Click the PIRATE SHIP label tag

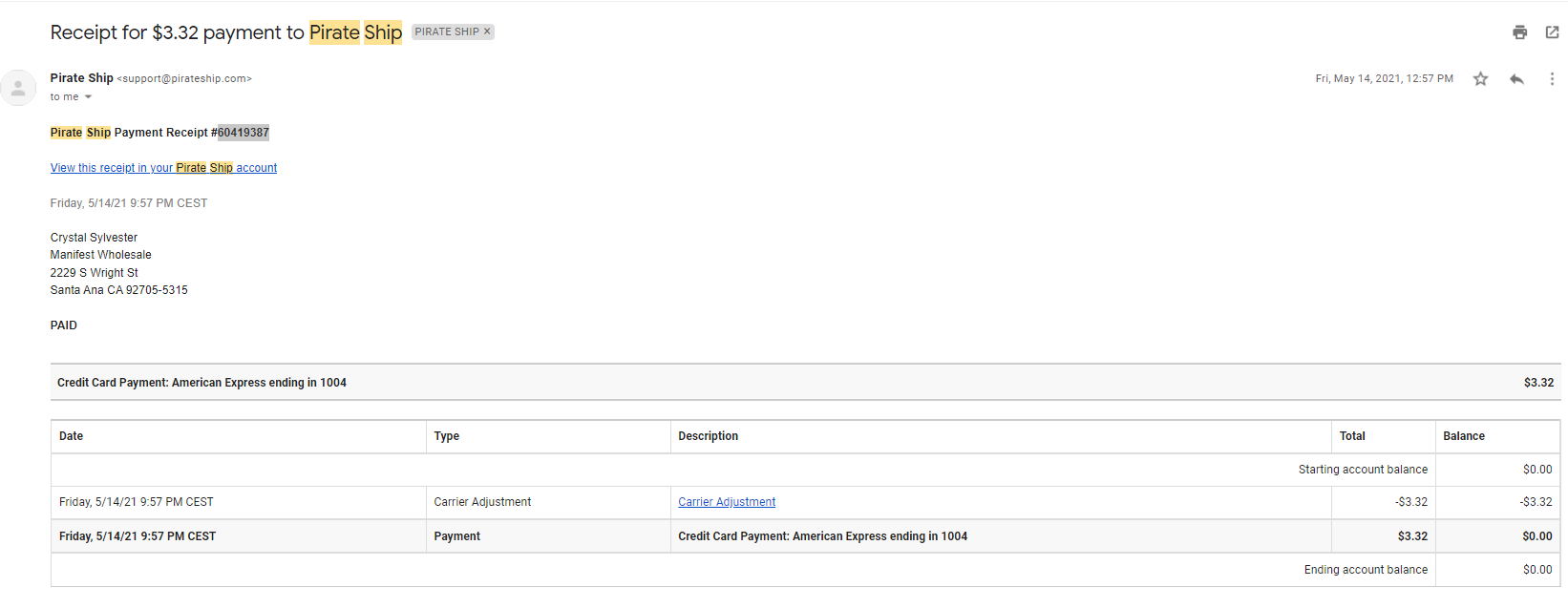[447, 31]
